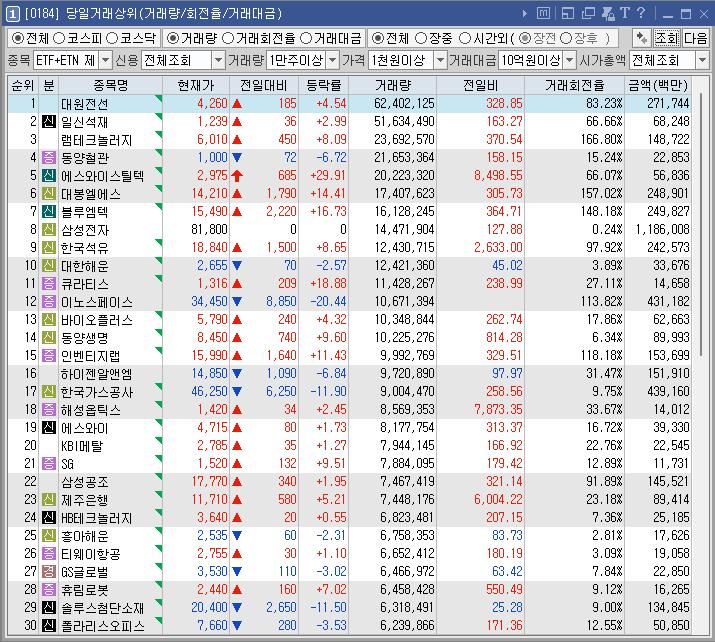Click the small play arrow in the title bar

[x=525, y=14]
